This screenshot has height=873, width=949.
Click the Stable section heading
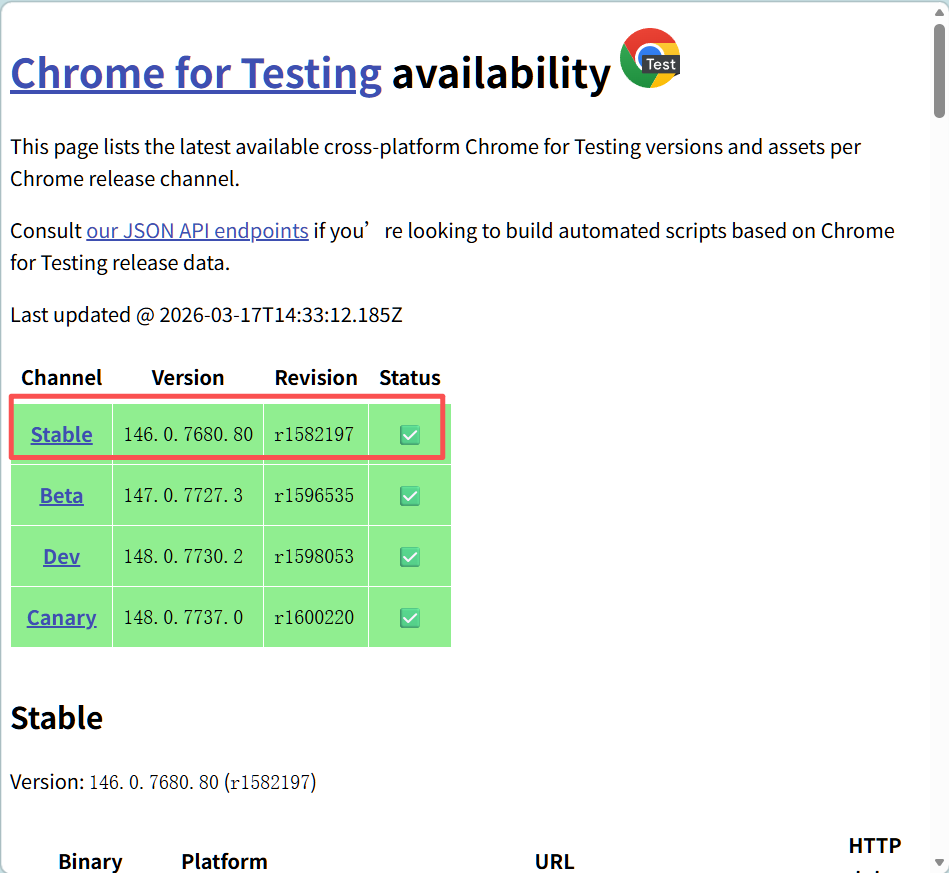[57, 718]
